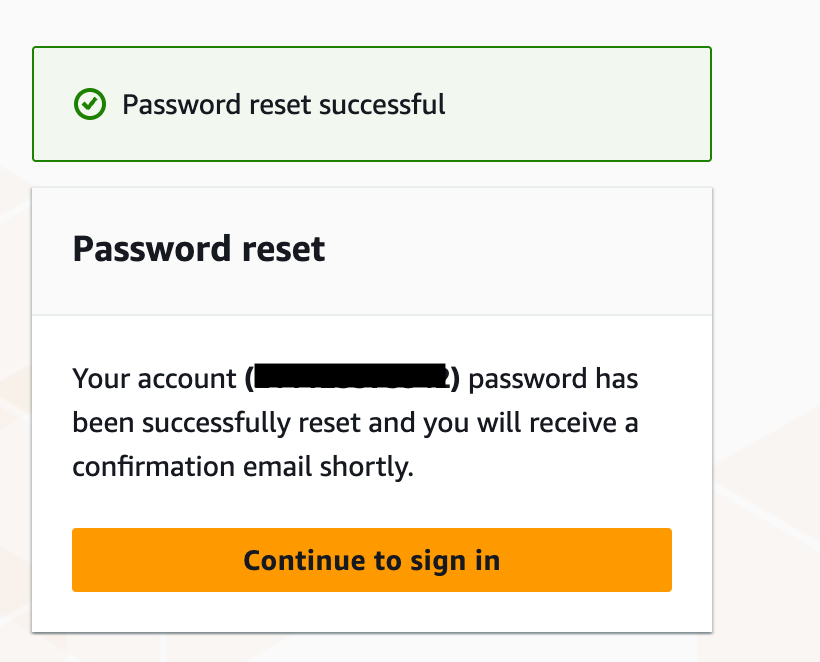This screenshot has width=820, height=662.
Task: Click the word "email" in the message
Action: tap(277, 466)
